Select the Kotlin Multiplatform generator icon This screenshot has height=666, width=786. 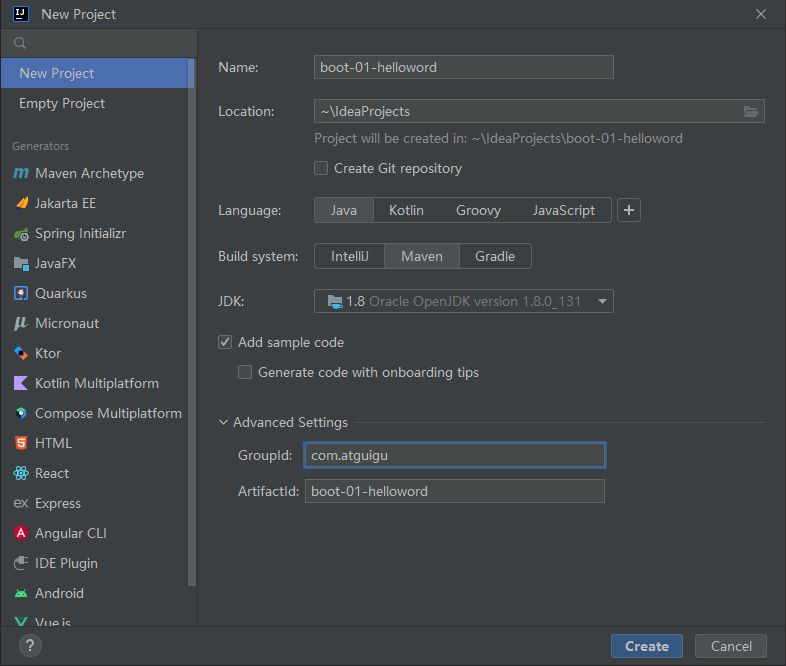click(x=21, y=383)
